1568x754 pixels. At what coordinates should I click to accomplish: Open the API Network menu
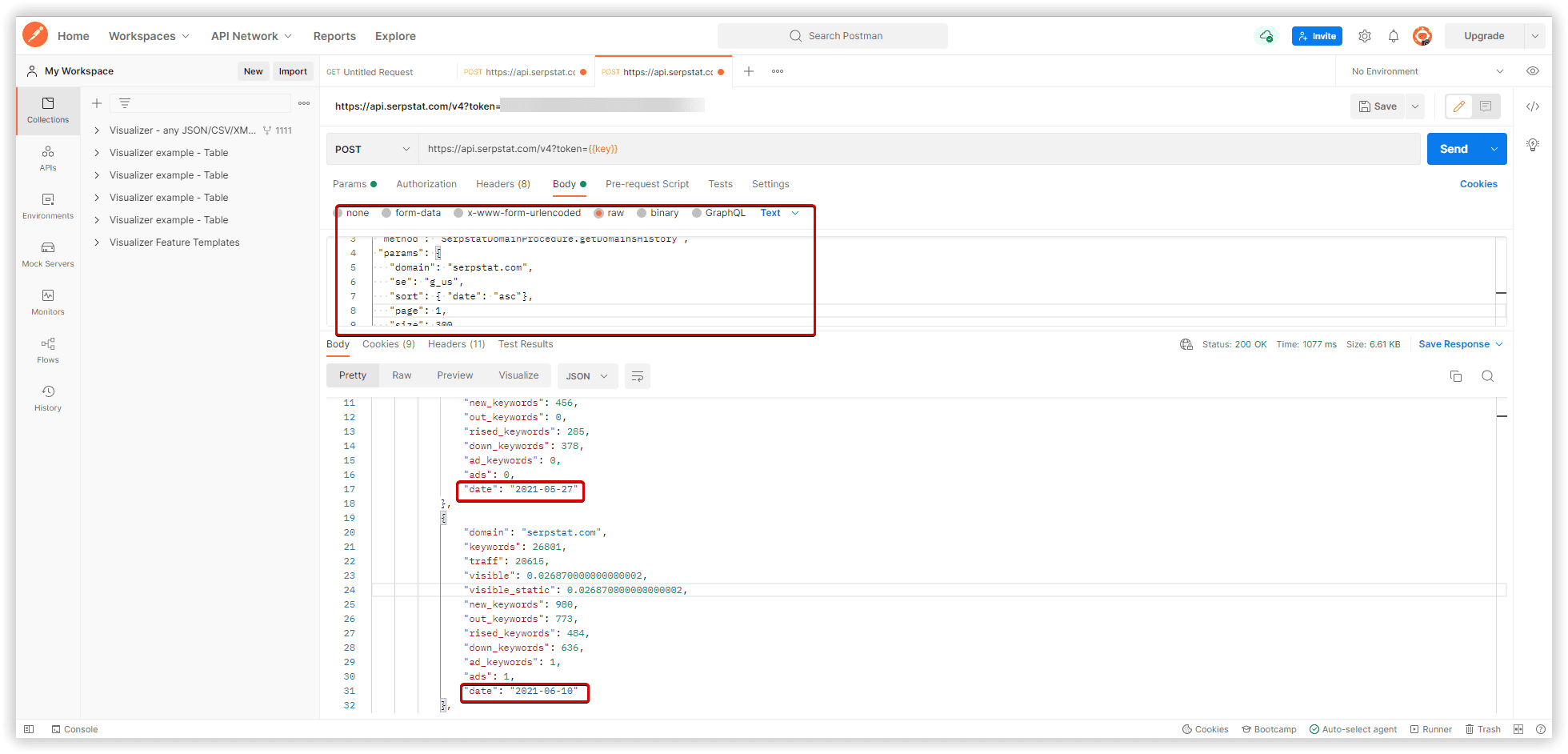pyautogui.click(x=251, y=36)
